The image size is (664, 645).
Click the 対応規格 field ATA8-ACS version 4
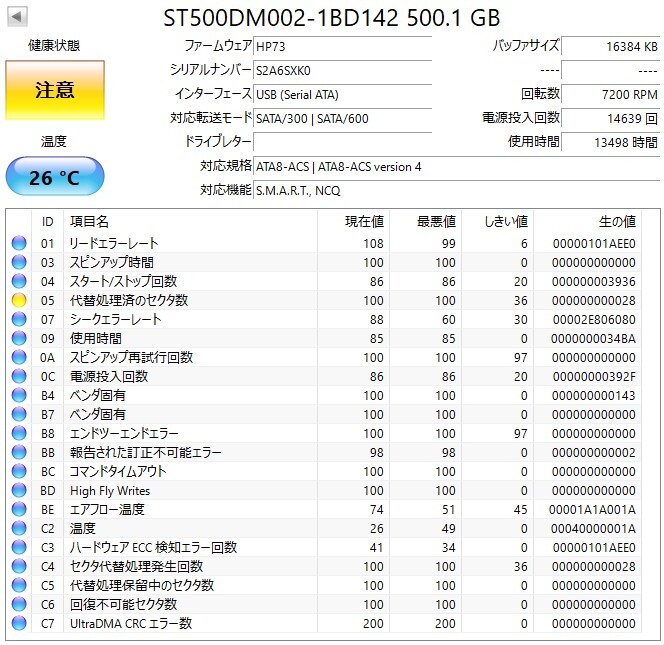click(x=456, y=166)
